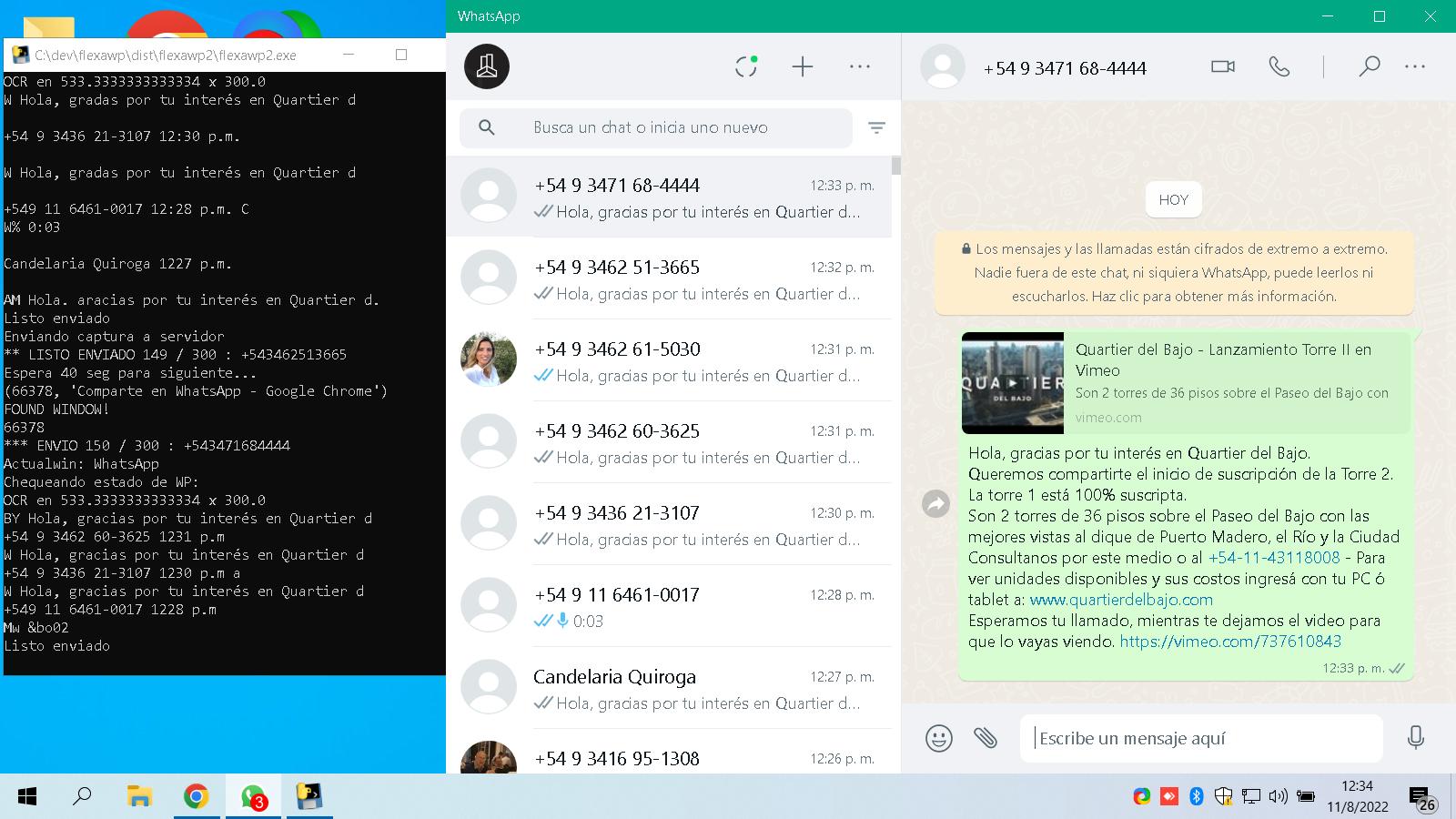This screenshot has width=1456, height=819.
Task: Click the taskbar clock showing 12:34
Action: (1357, 796)
